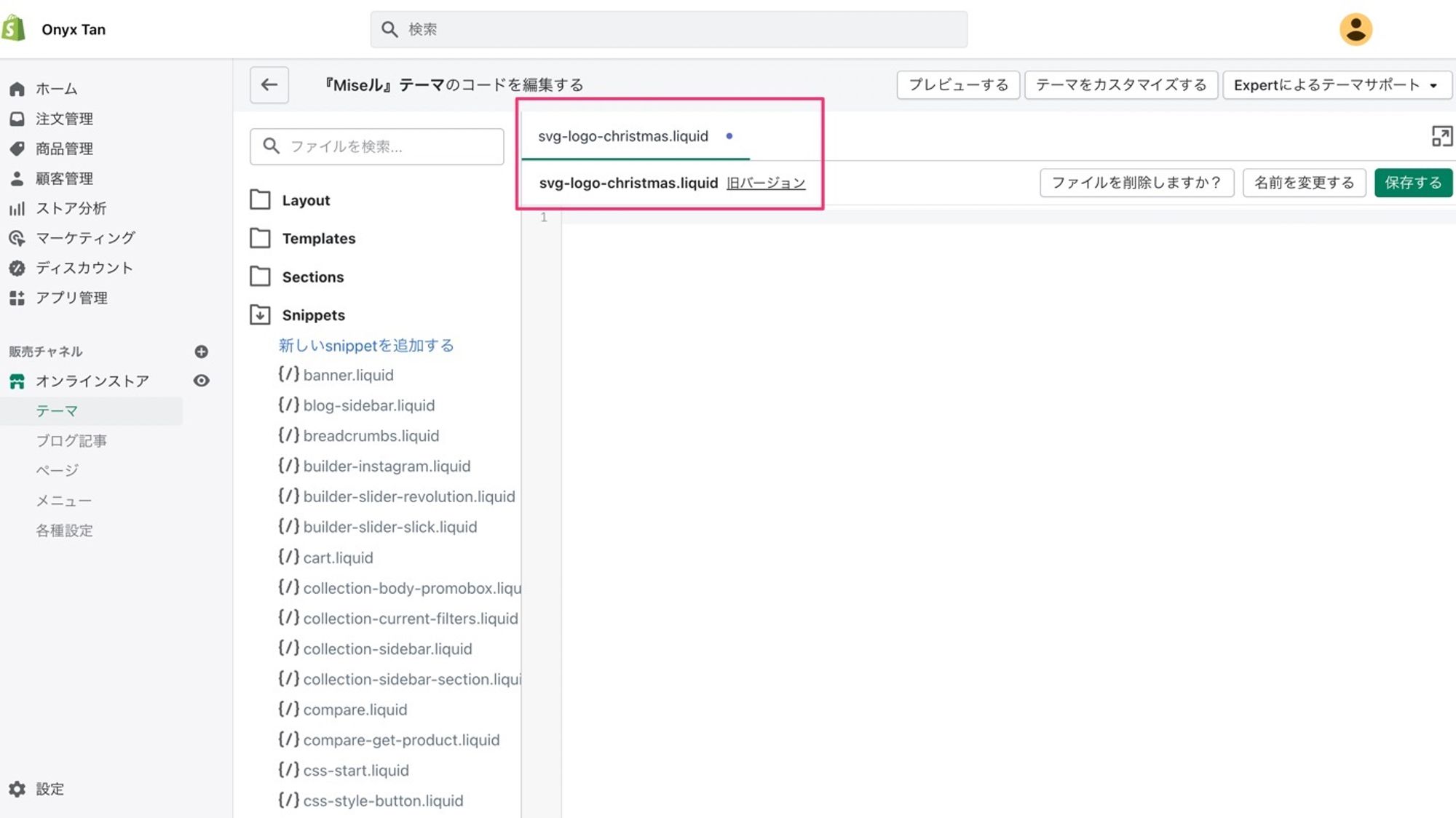
Task: Click the 商品管理 tag icon
Action: (17, 148)
